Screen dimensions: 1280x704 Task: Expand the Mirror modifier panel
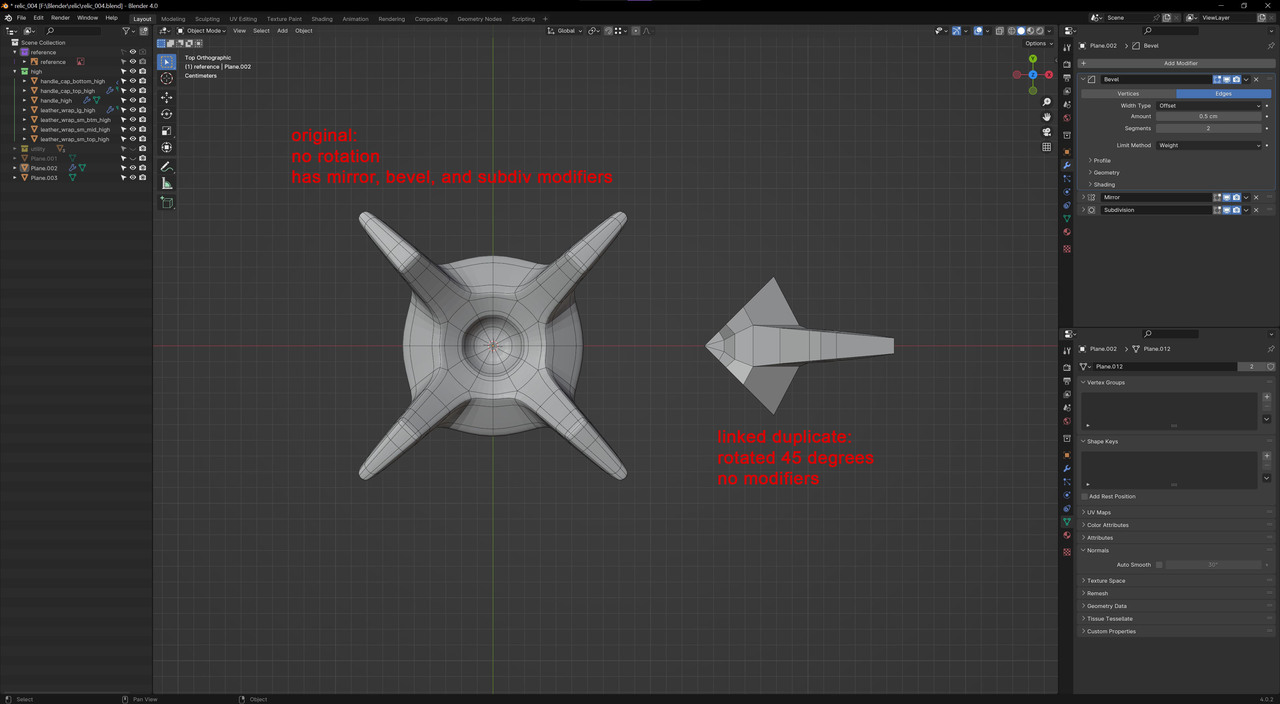coord(1084,197)
